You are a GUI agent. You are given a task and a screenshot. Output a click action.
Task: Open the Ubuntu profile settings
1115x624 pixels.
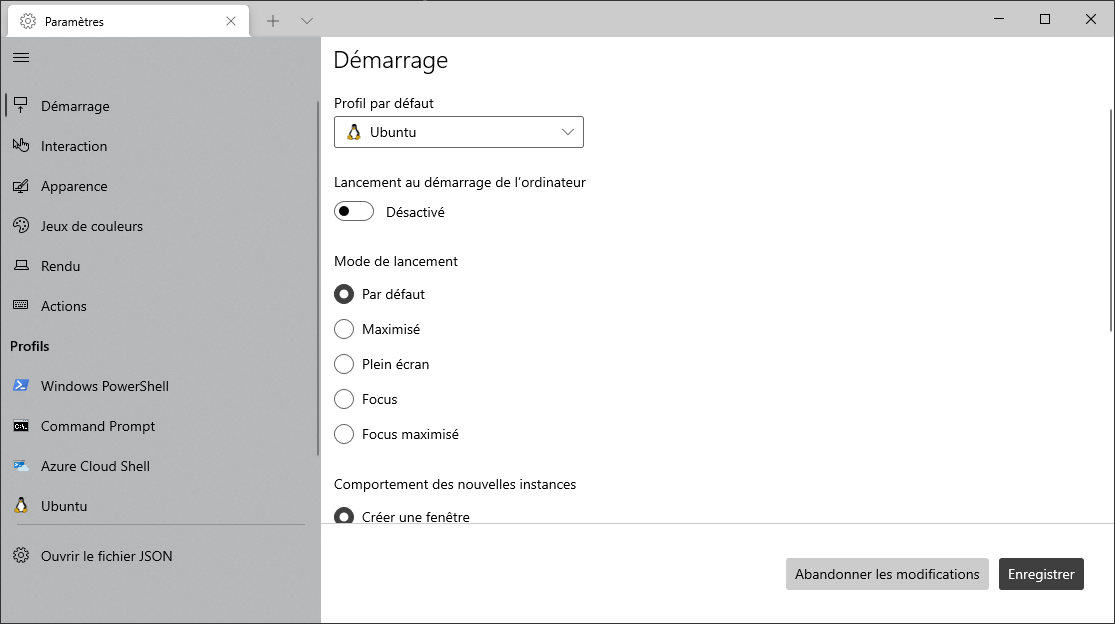(x=159, y=506)
